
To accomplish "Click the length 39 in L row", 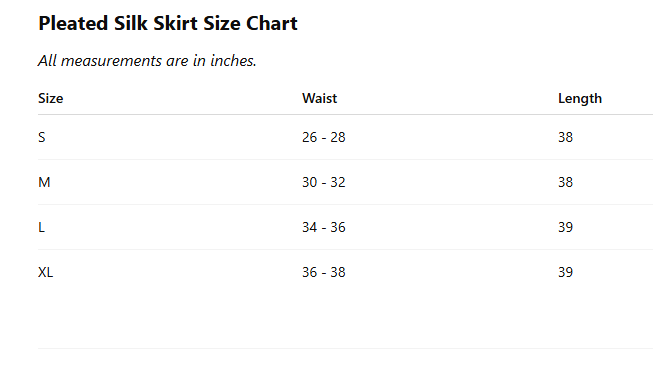I will pos(566,227).
